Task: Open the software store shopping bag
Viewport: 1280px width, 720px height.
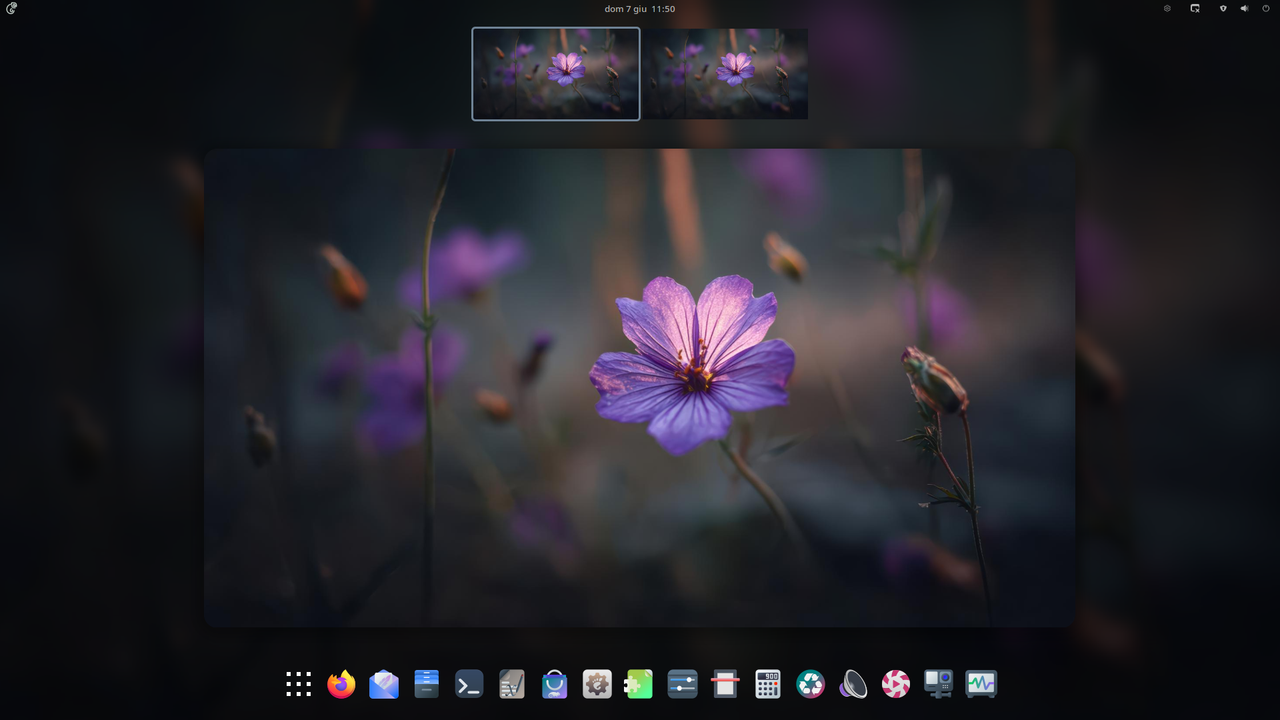Action: point(555,684)
